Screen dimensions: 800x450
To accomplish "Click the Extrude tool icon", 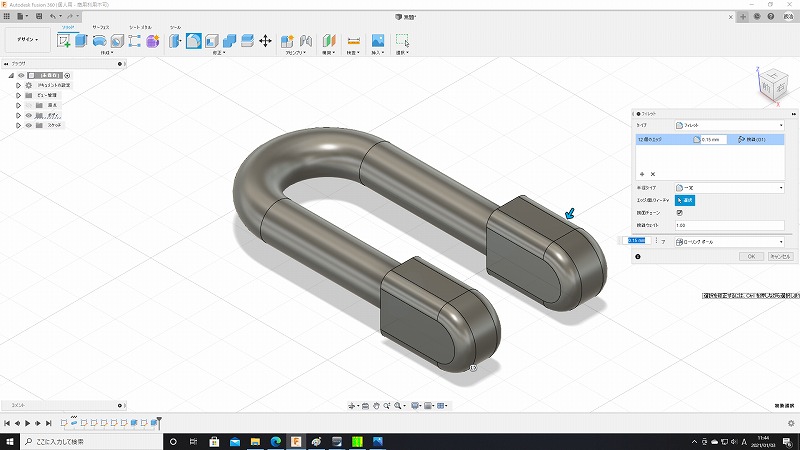I will point(82,41).
